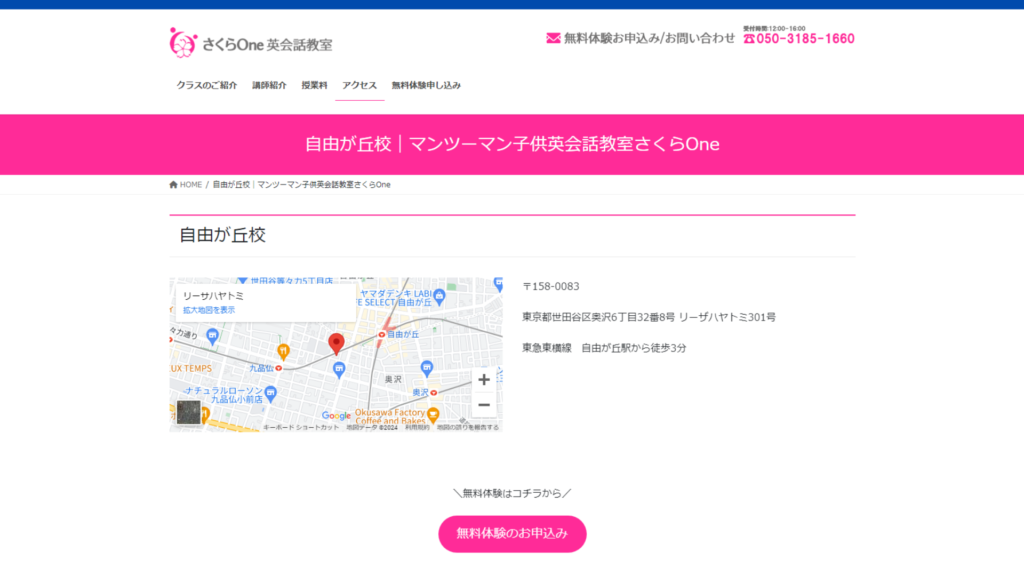Click the ナチュラルローソン store marker

coord(271,393)
